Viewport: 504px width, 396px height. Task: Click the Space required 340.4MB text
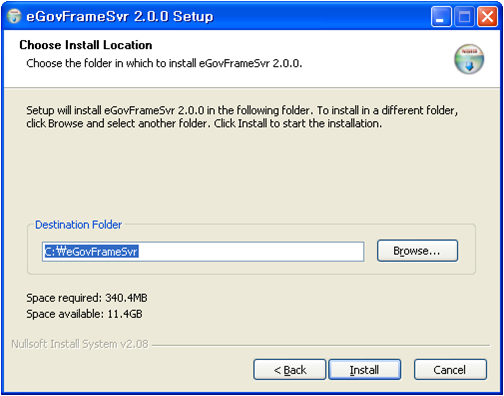click(x=87, y=298)
